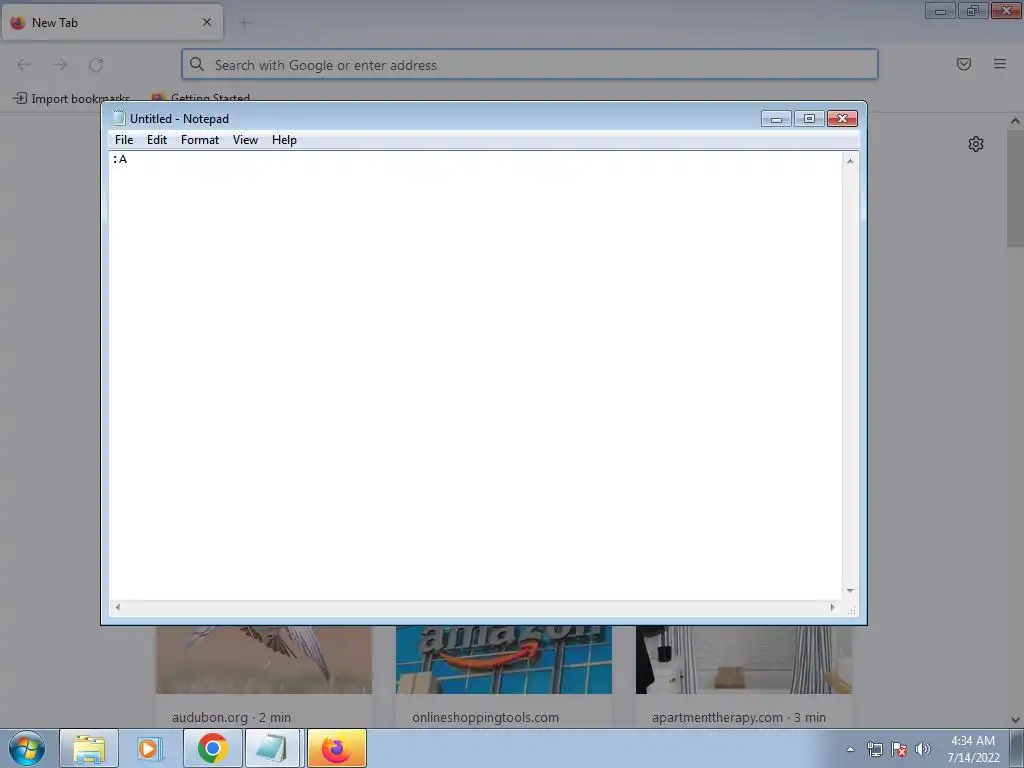The image size is (1024, 768).
Task: Click Notepad's horizontal scrollbar left arrow
Action: pyautogui.click(x=118, y=607)
